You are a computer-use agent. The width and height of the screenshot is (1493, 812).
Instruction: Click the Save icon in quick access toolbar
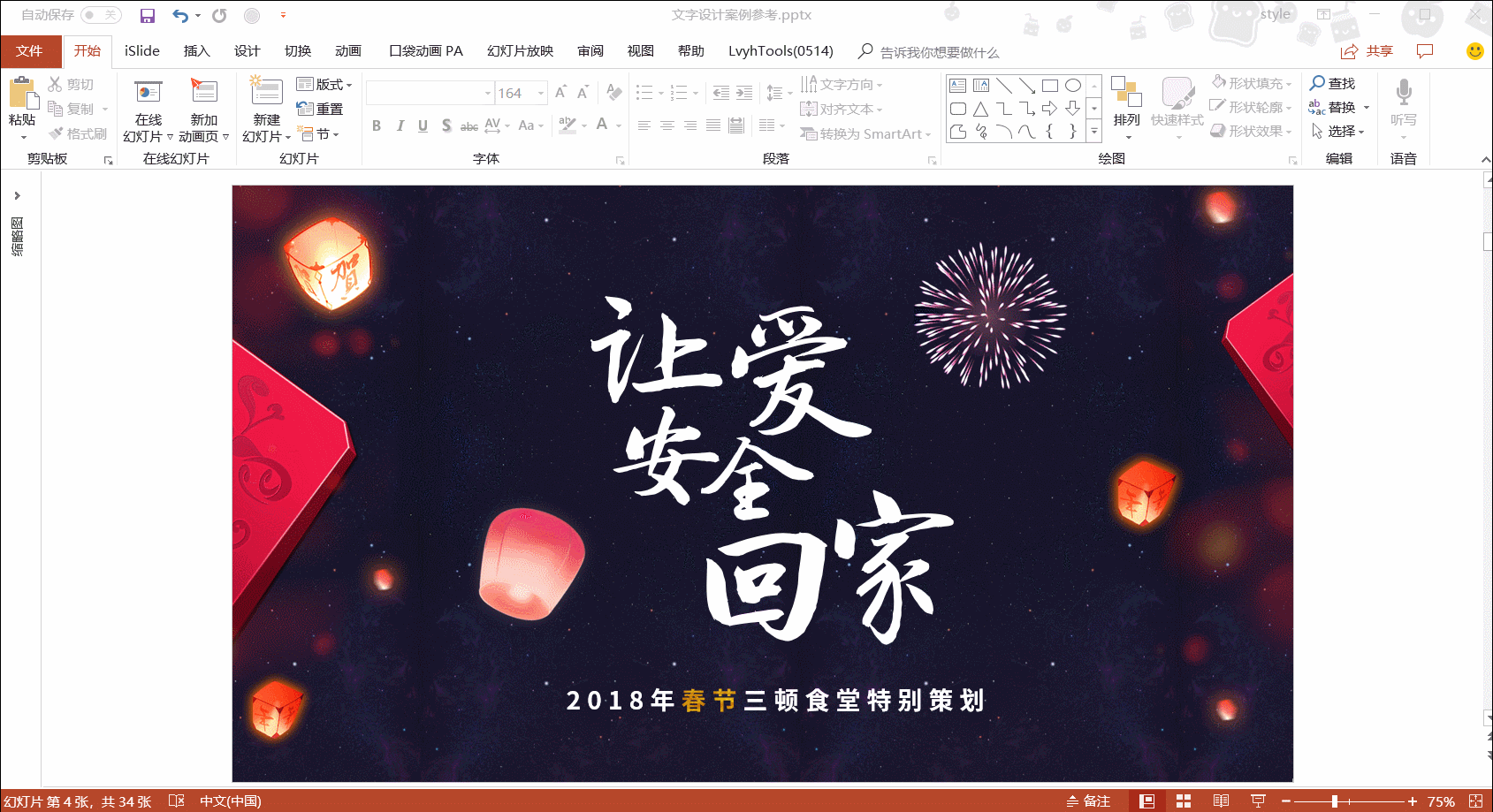click(x=148, y=15)
